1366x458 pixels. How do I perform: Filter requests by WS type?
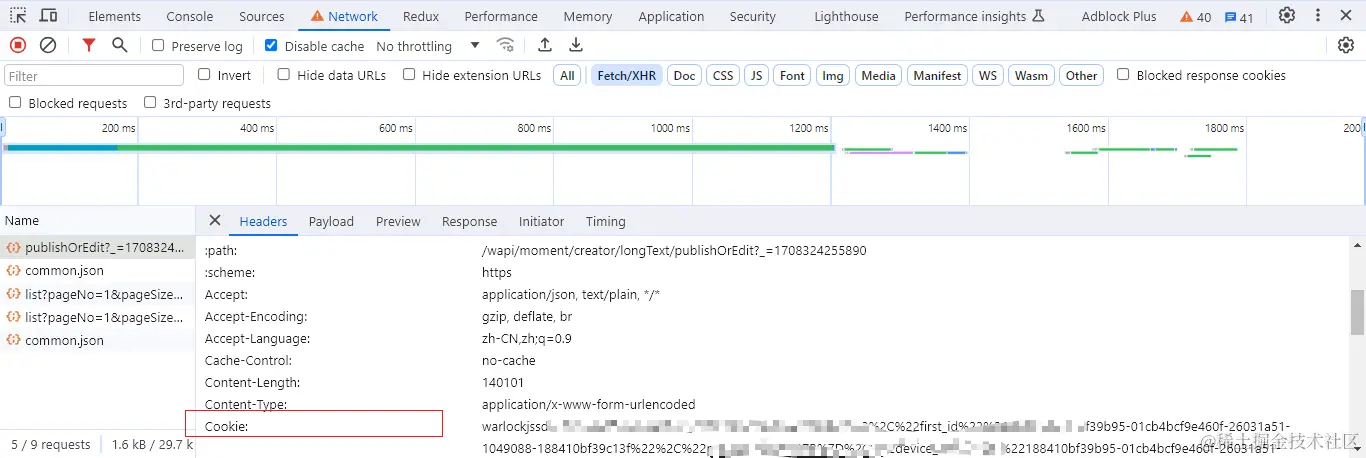tap(988, 75)
